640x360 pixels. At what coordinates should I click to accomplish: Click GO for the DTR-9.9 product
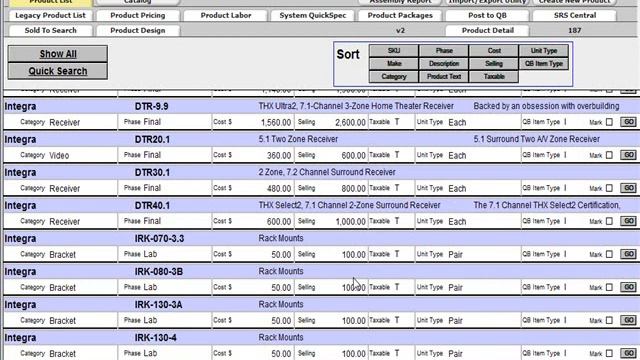[x=629, y=122]
